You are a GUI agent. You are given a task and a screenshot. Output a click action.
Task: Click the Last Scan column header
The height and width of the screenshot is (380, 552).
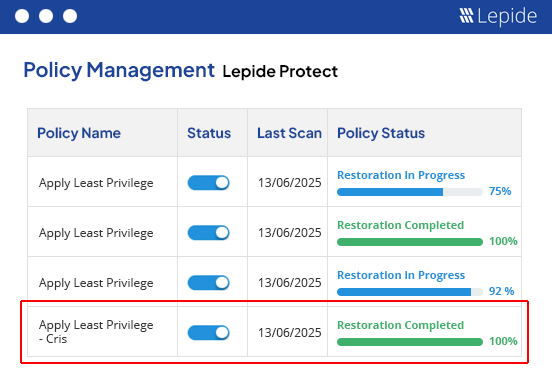coord(289,133)
